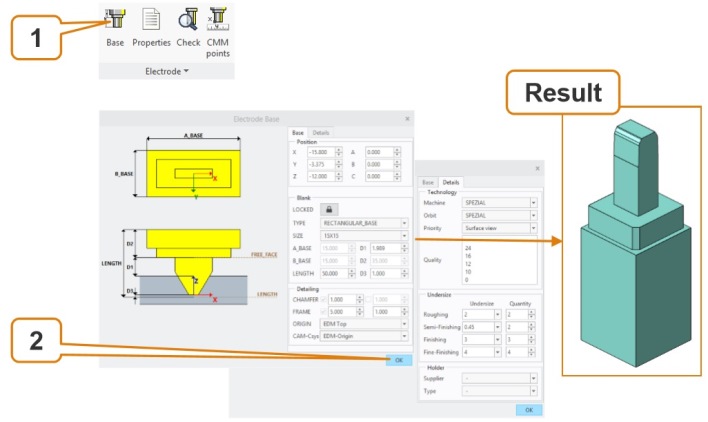Screen dimensions: 708x422
Task: Open the Machine SPEZIAL dropdown
Action: click(x=534, y=203)
